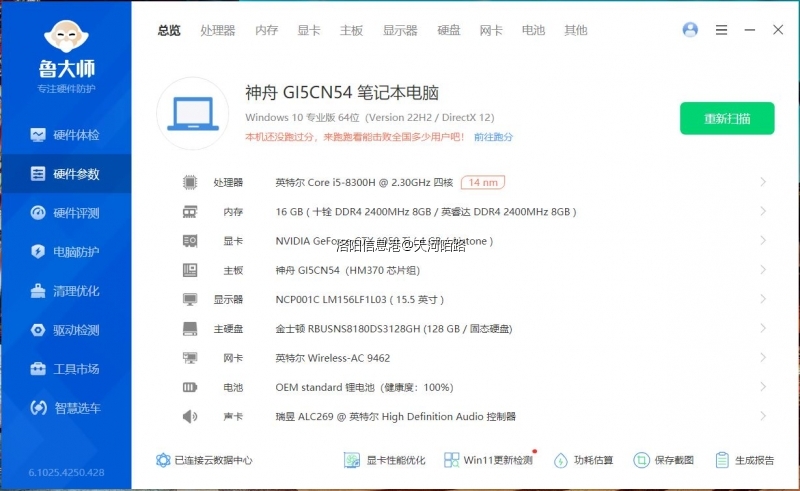This screenshot has width=800, height=491.
Task: Click the Core i5-8300H processor text
Action: (x=364, y=182)
